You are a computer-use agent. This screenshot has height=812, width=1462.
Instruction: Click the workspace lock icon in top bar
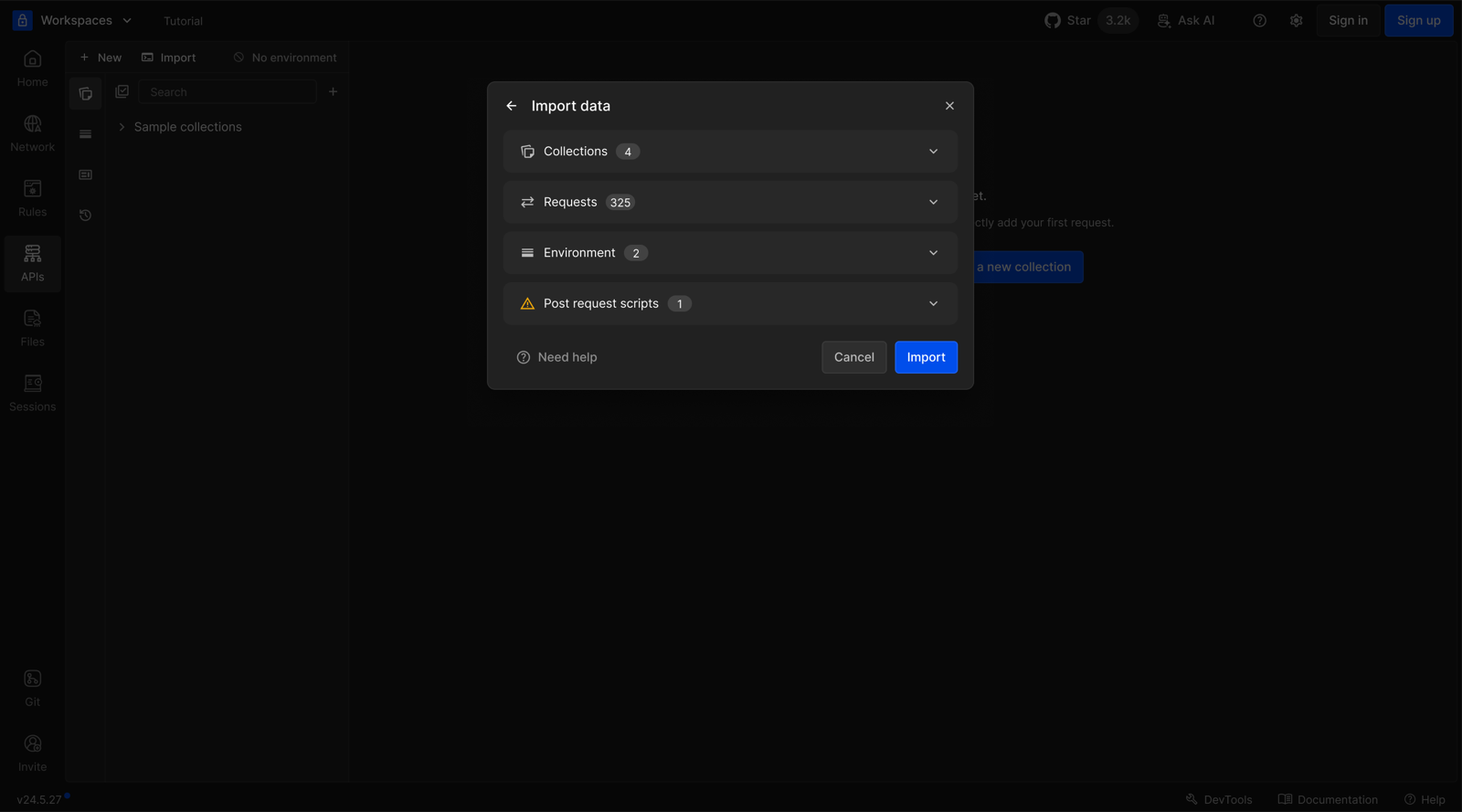pyautogui.click(x=22, y=20)
